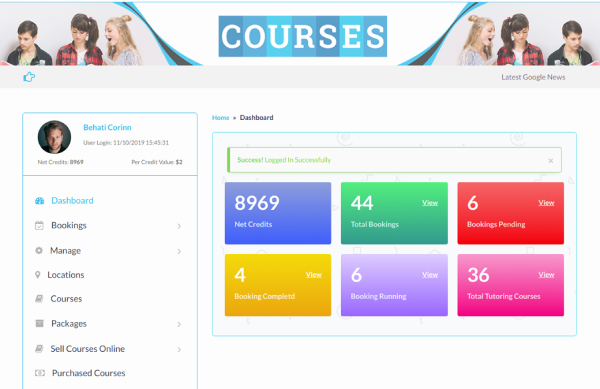Expand the Sell Courses Online chevron

179,350
